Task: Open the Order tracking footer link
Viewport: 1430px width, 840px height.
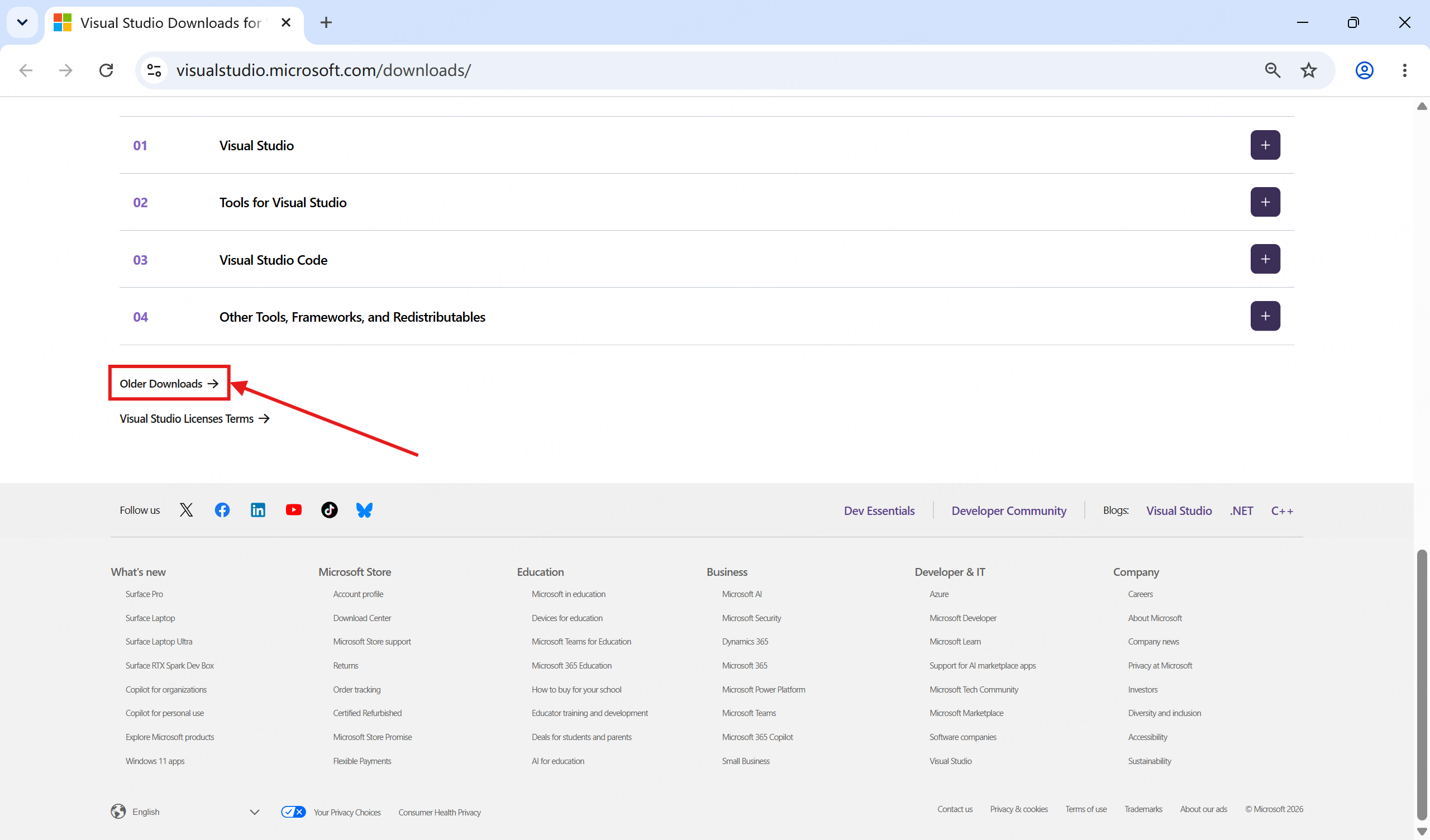Action: coord(357,690)
